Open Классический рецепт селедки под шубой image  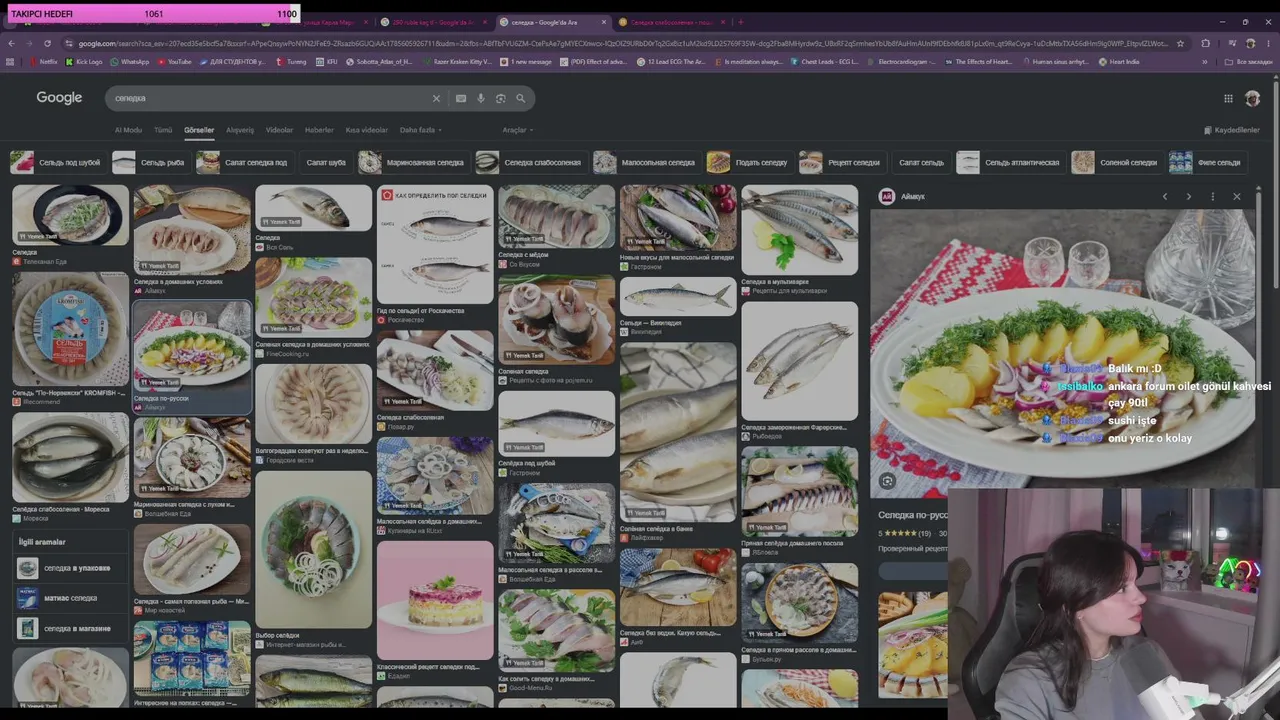tap(435, 600)
